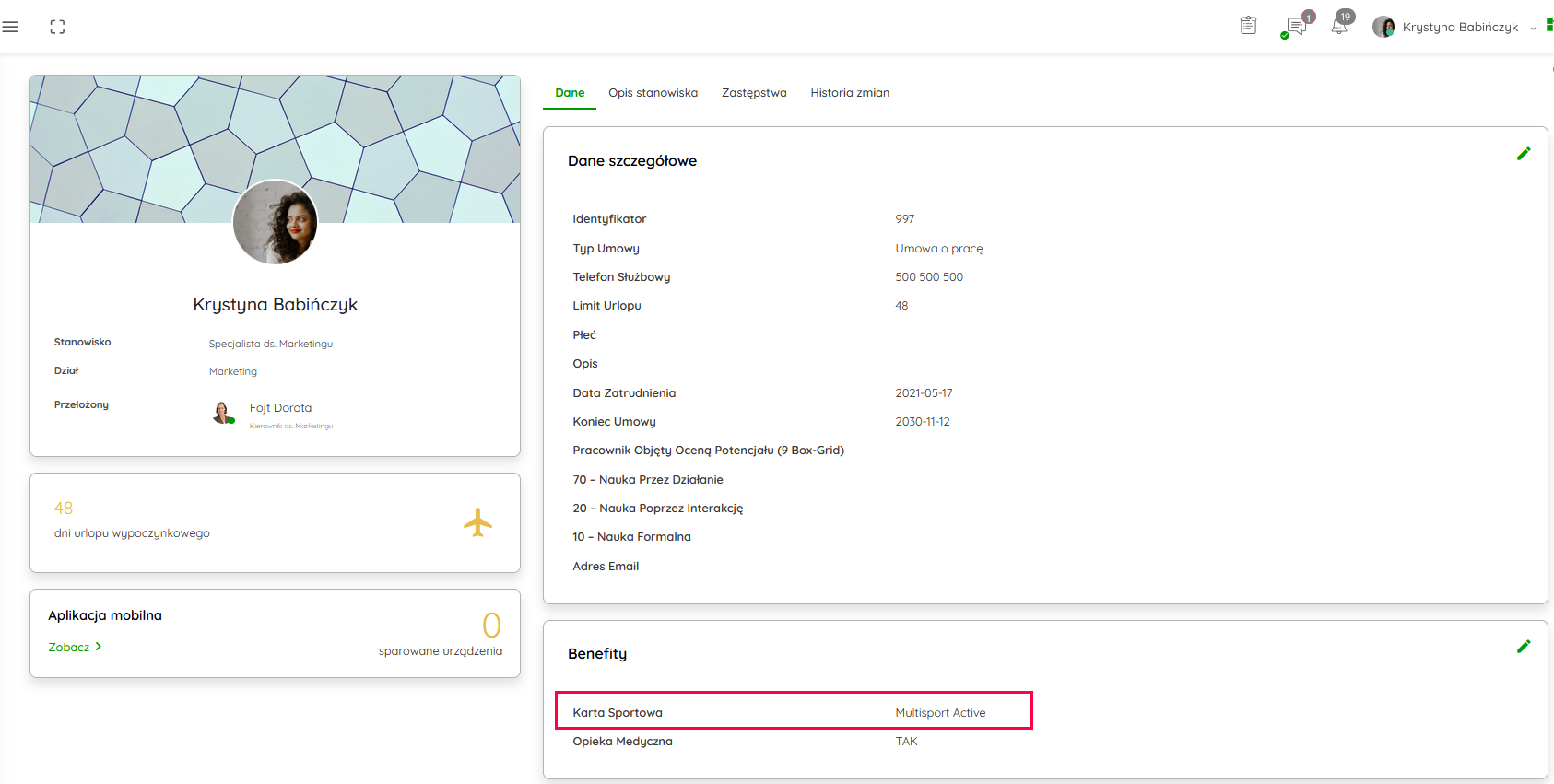1554x784 pixels.
Task: Open the Zastępstwa tab
Action: pyautogui.click(x=754, y=93)
